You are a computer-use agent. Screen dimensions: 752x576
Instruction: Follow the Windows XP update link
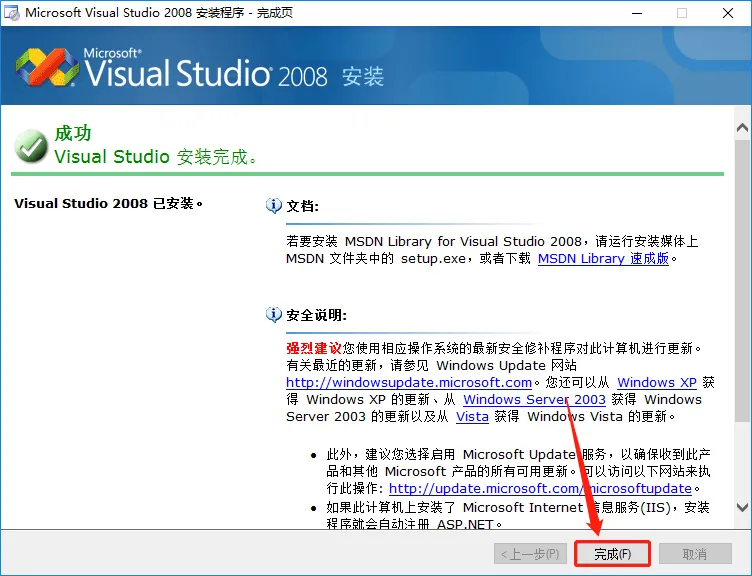(x=657, y=382)
